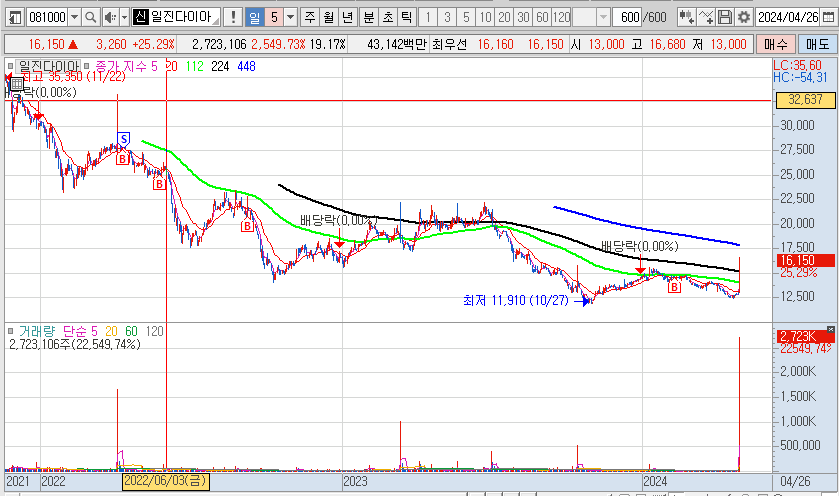Click the add indicator line icon
The width and height of the screenshot is (839, 496).
(706, 18)
